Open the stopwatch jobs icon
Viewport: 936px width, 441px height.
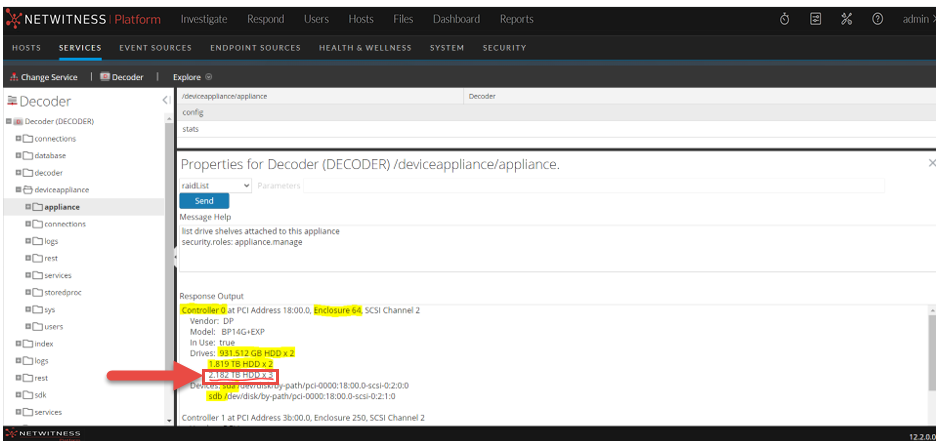(785, 19)
